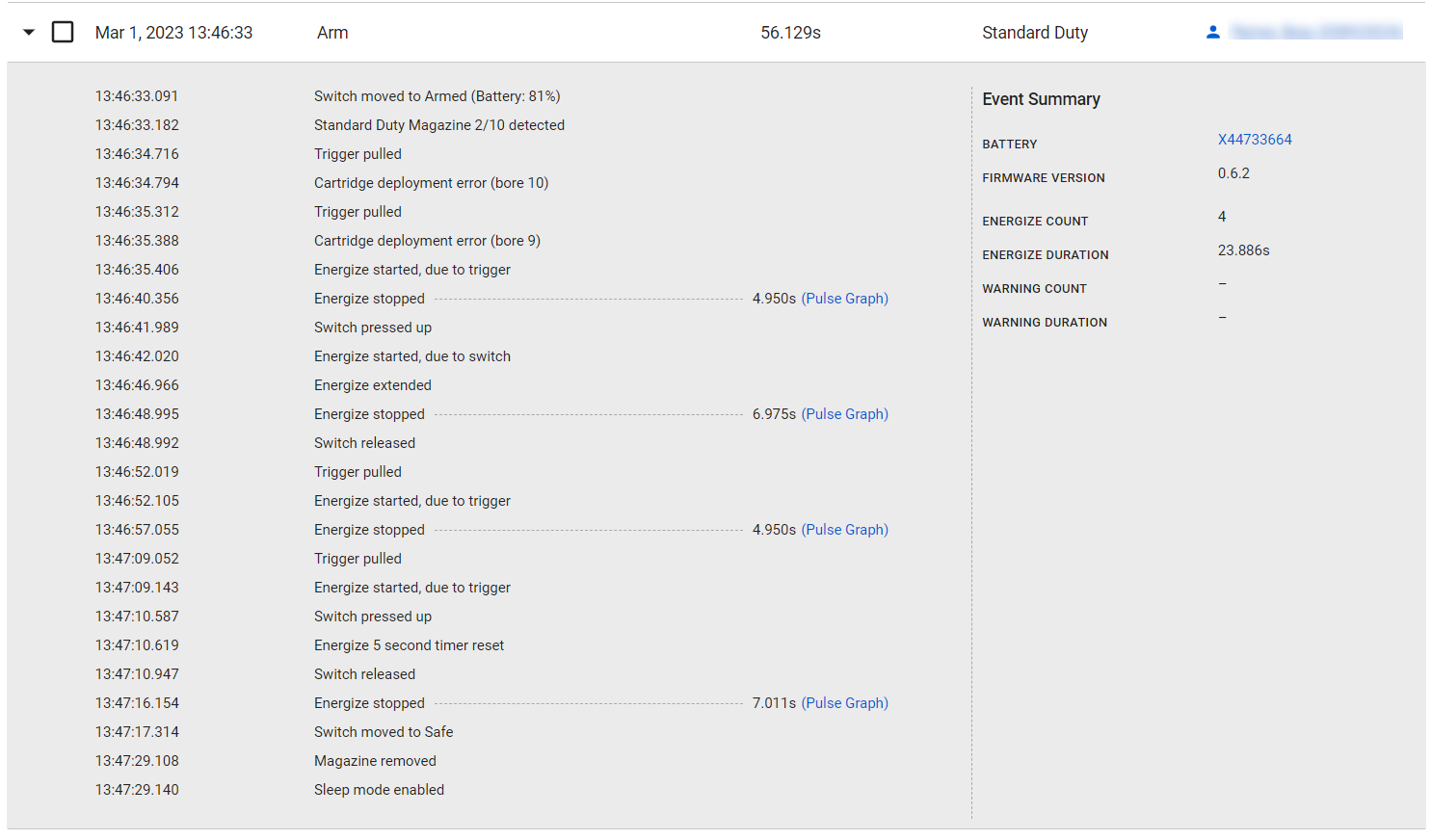Click the energize duration value 23.886s
The image size is (1432, 840).
[x=1243, y=250]
